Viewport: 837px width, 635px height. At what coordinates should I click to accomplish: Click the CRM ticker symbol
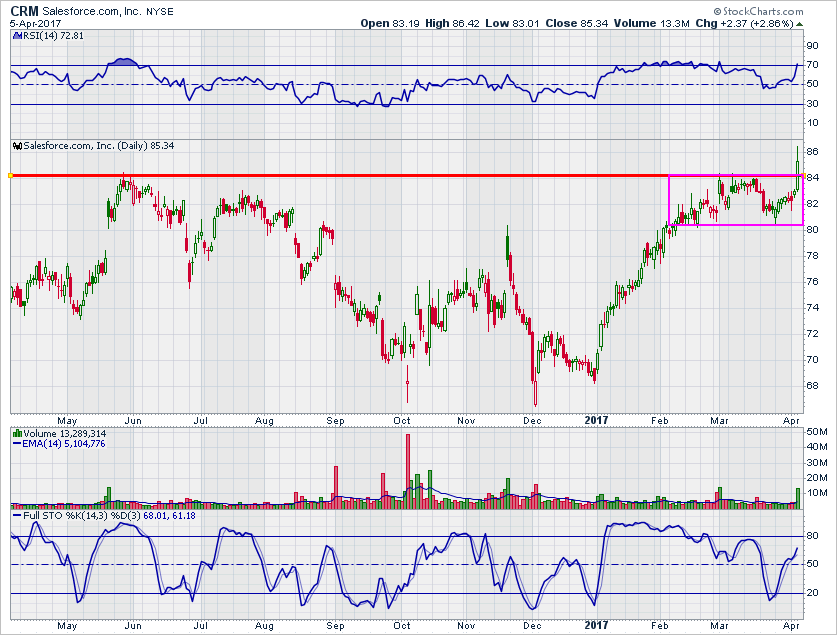(24, 10)
